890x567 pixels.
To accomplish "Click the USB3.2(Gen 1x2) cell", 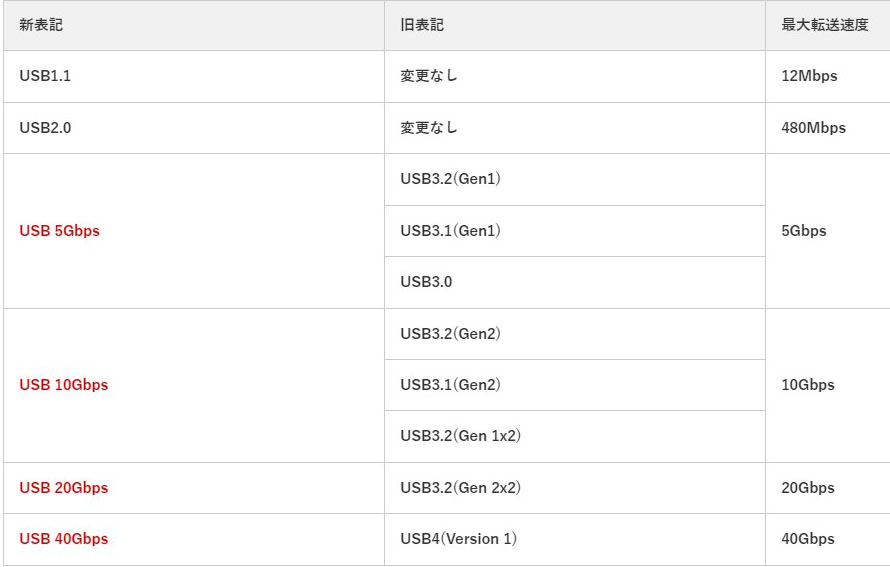I will 460,436.
